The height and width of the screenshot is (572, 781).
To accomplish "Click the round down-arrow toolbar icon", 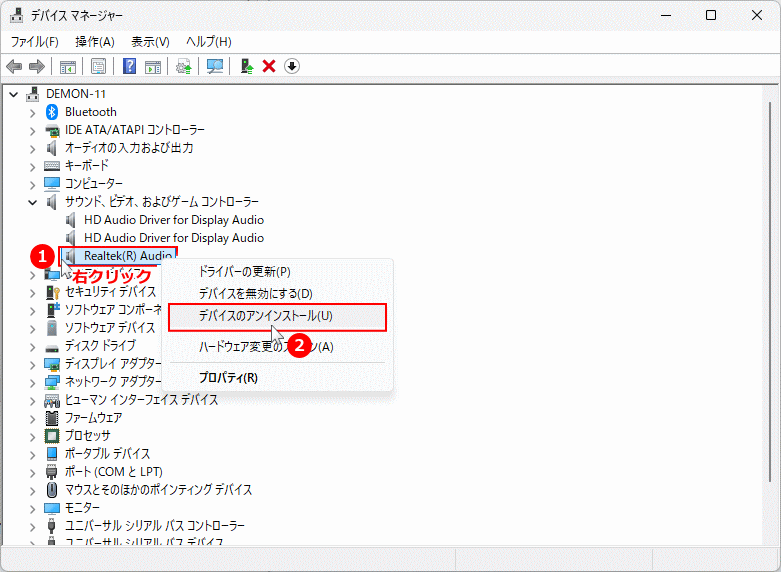I will [x=292, y=66].
